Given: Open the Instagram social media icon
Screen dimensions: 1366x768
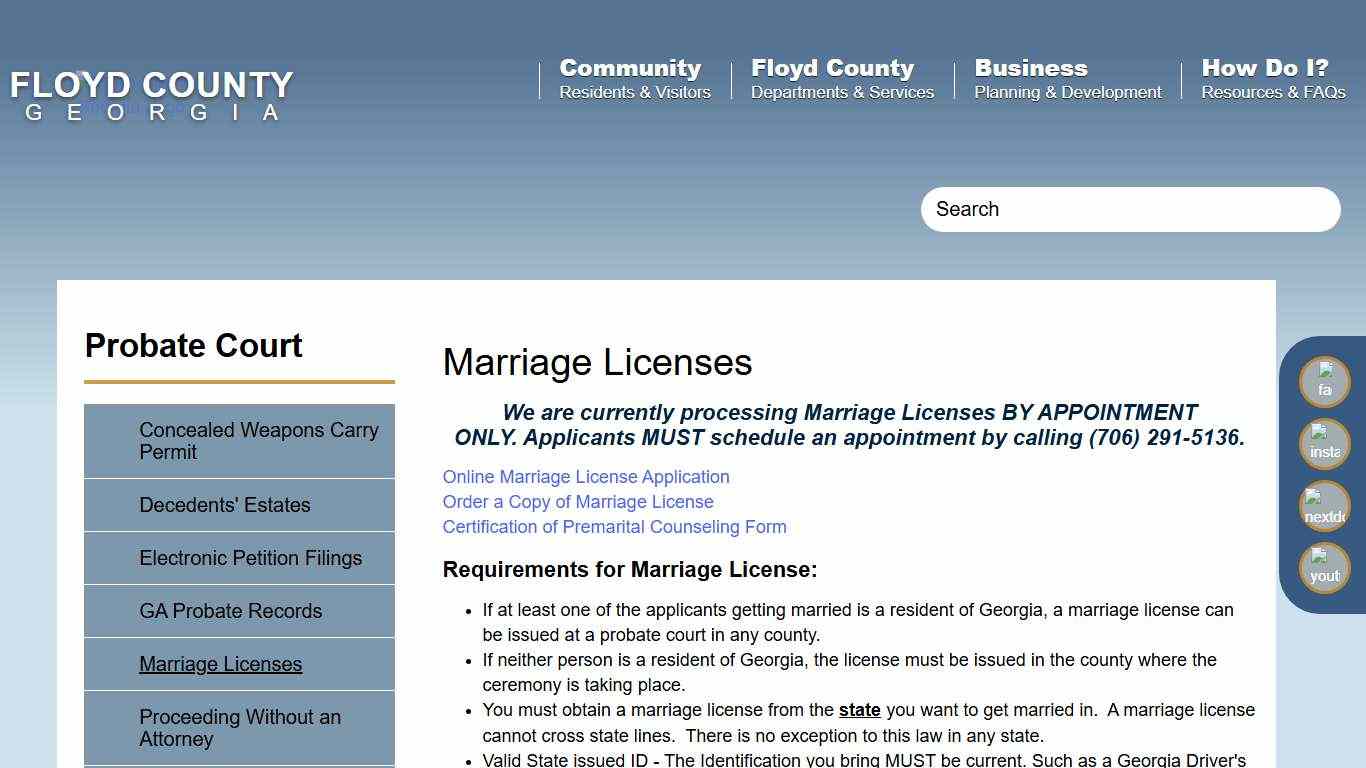Looking at the screenshot, I should 1324,444.
